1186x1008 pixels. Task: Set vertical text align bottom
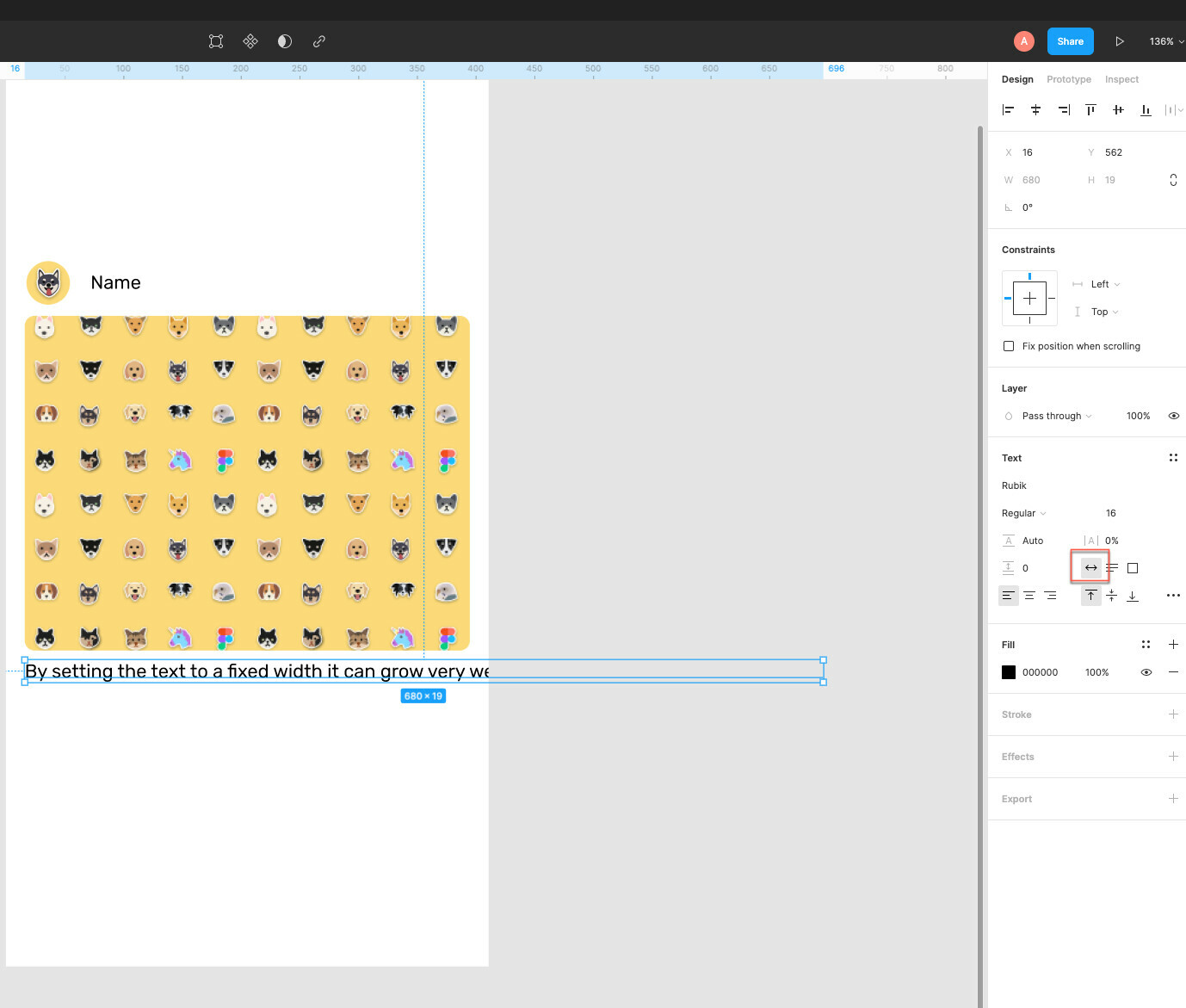(1133, 596)
